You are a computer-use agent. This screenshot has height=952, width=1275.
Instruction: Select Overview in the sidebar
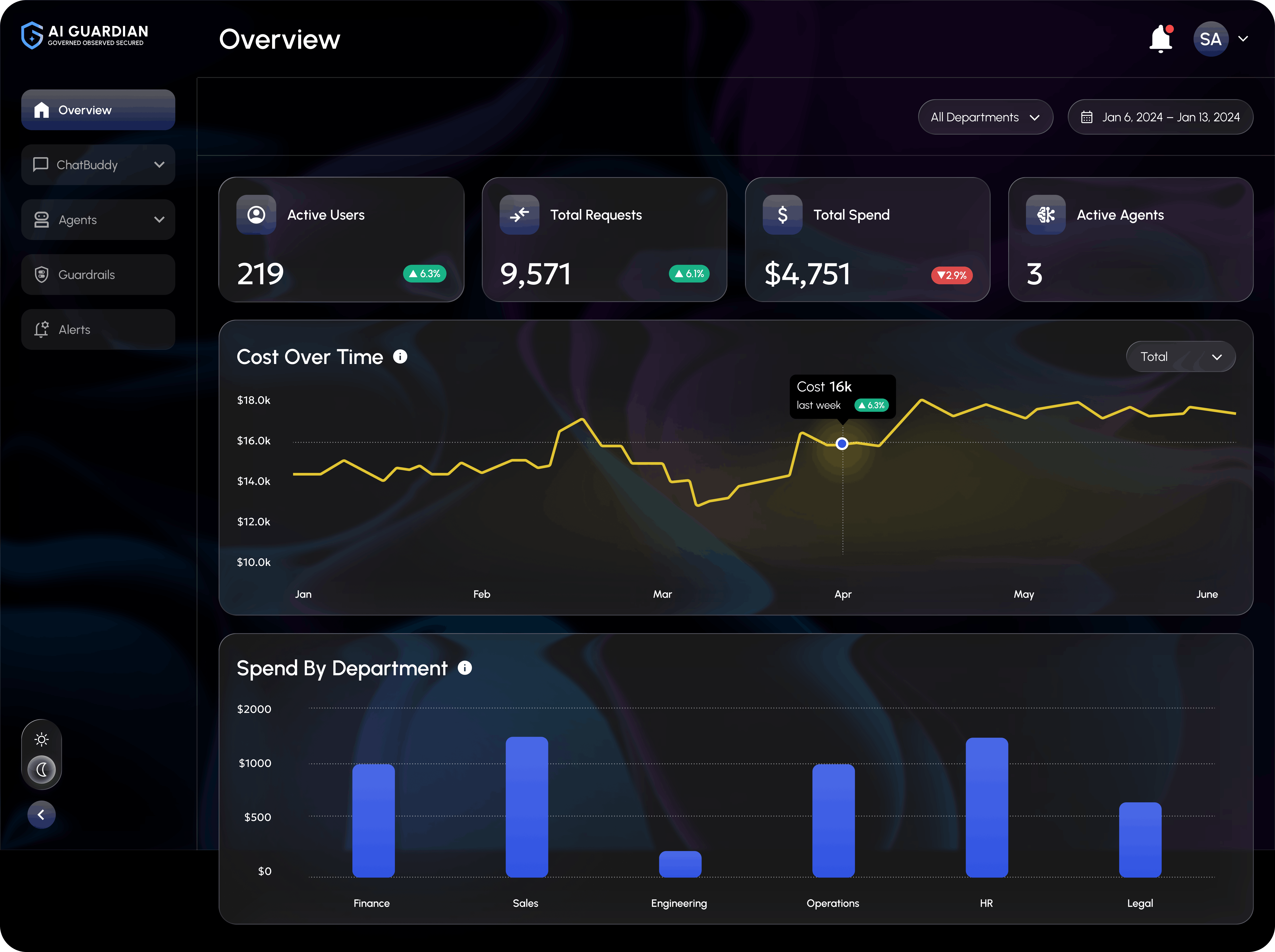click(98, 110)
